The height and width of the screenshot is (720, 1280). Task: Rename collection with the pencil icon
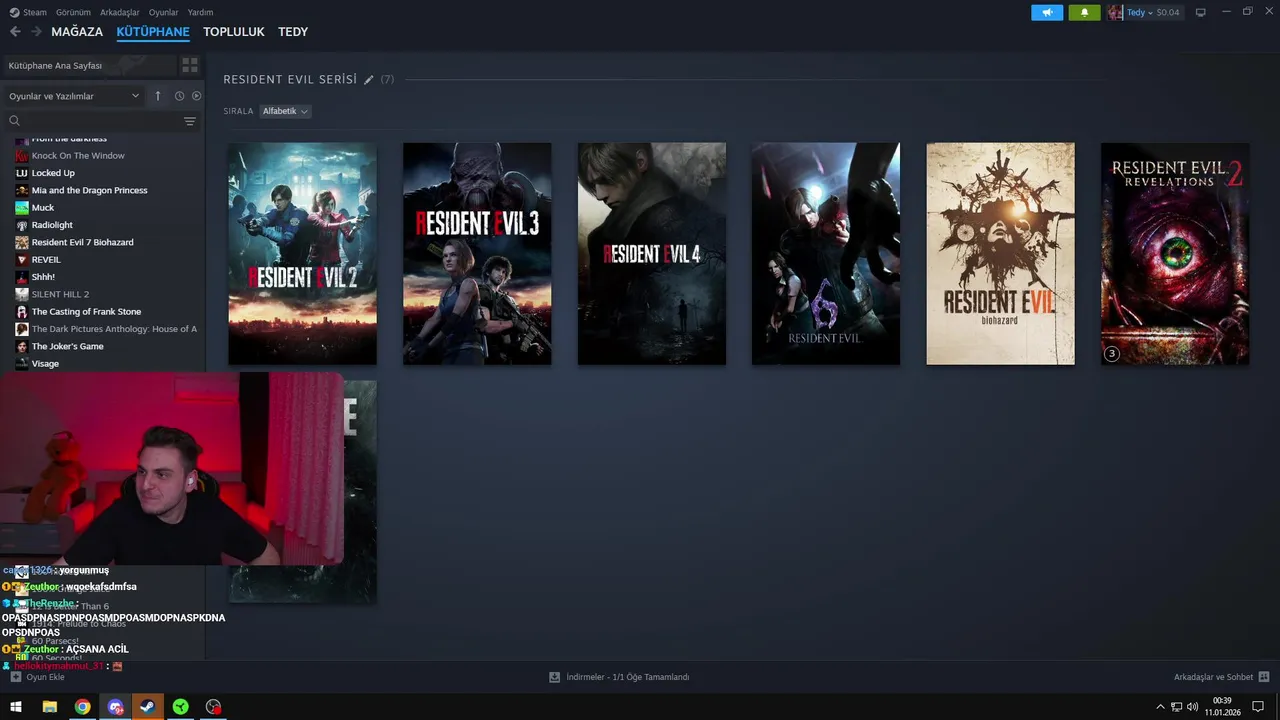click(369, 79)
